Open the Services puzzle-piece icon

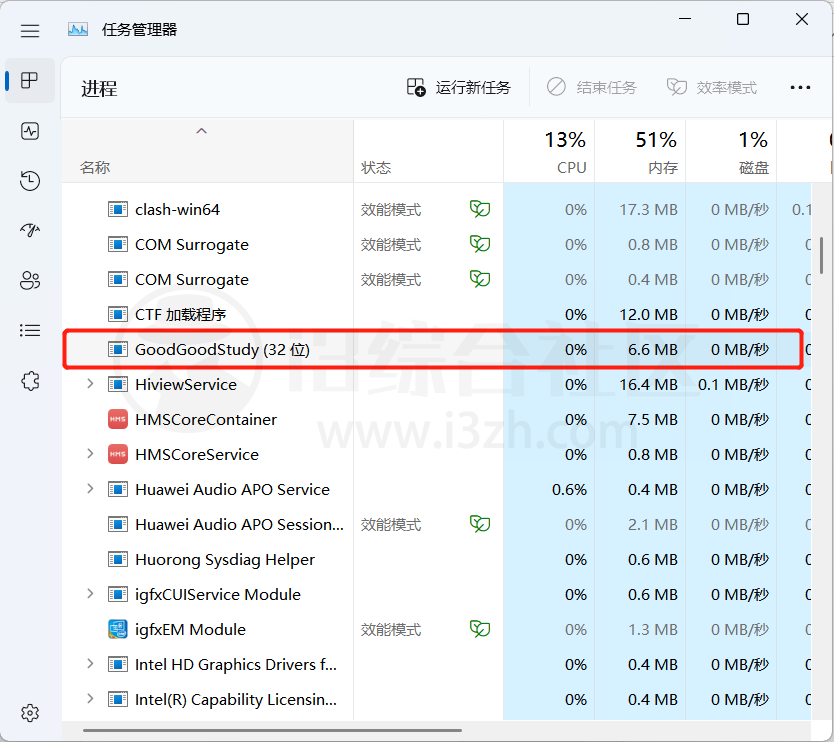coord(30,381)
